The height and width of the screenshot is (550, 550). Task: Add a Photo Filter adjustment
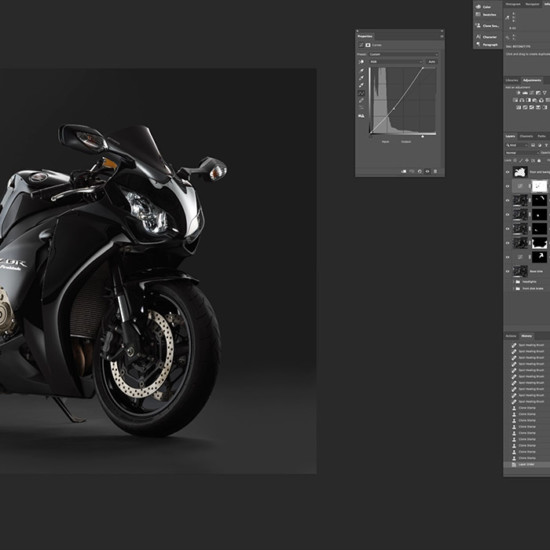click(535, 100)
